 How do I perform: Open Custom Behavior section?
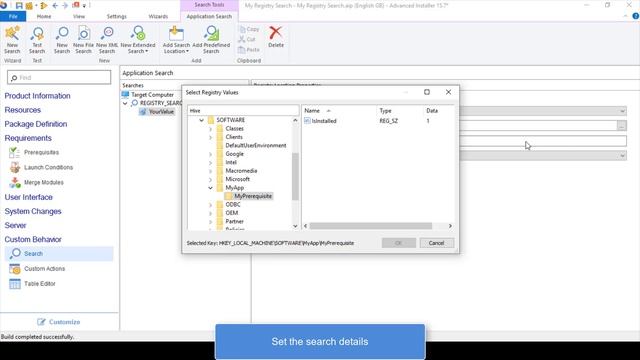[x=33, y=240]
